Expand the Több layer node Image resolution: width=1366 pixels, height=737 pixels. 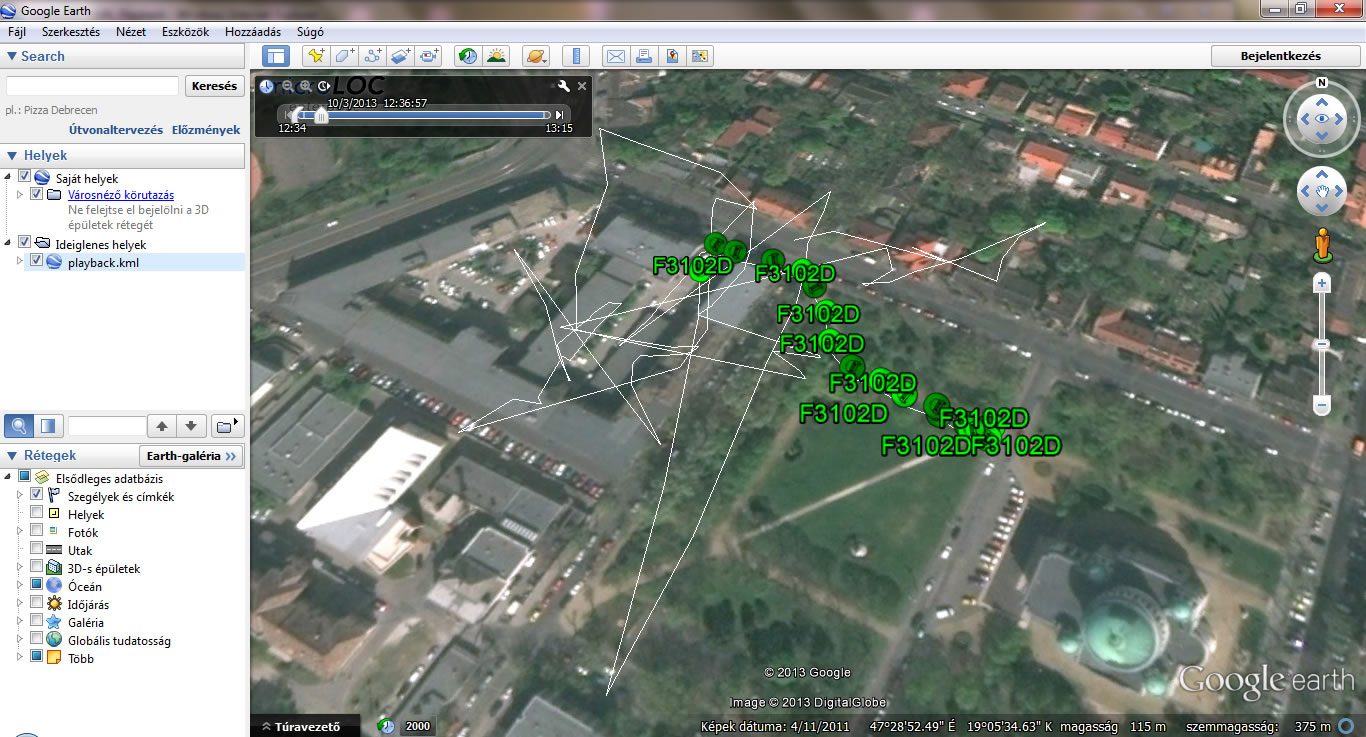20,657
